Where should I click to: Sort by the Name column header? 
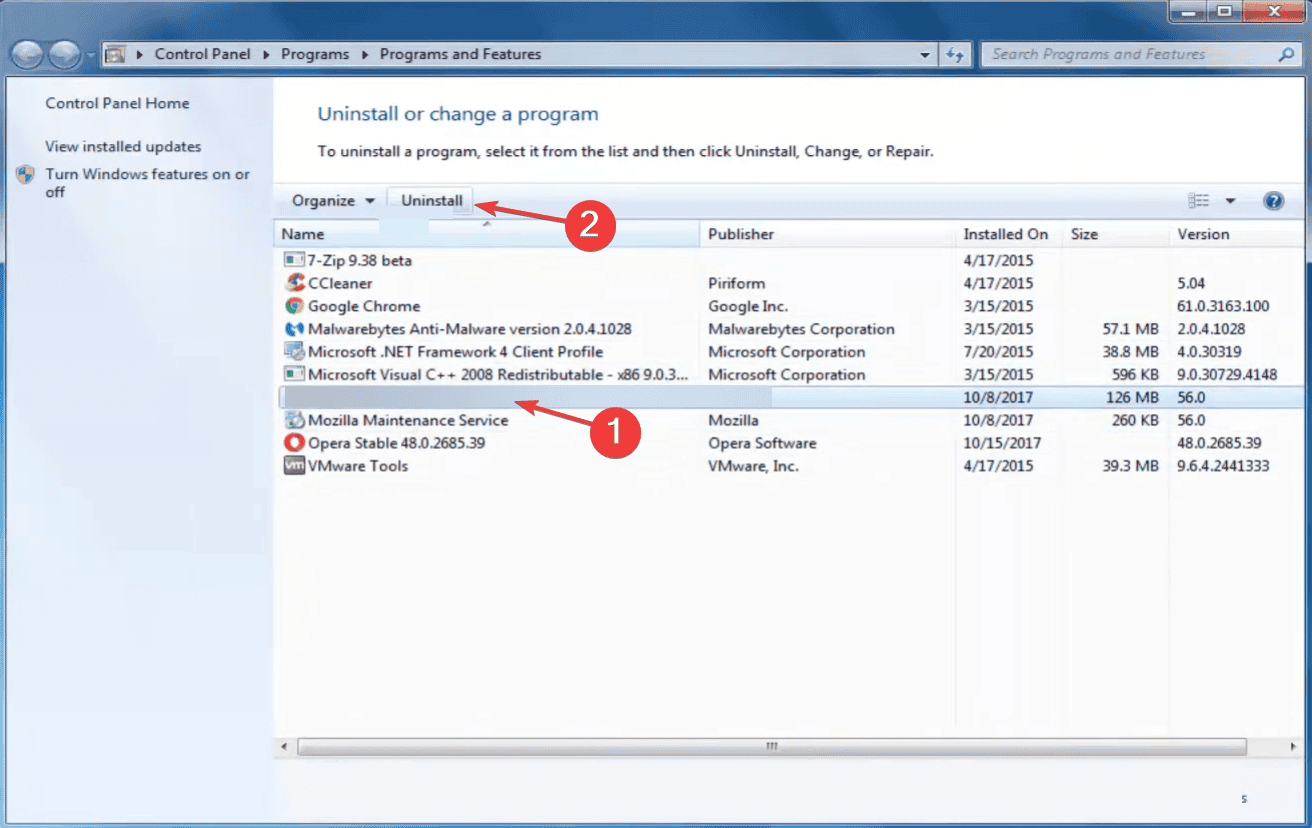click(486, 234)
